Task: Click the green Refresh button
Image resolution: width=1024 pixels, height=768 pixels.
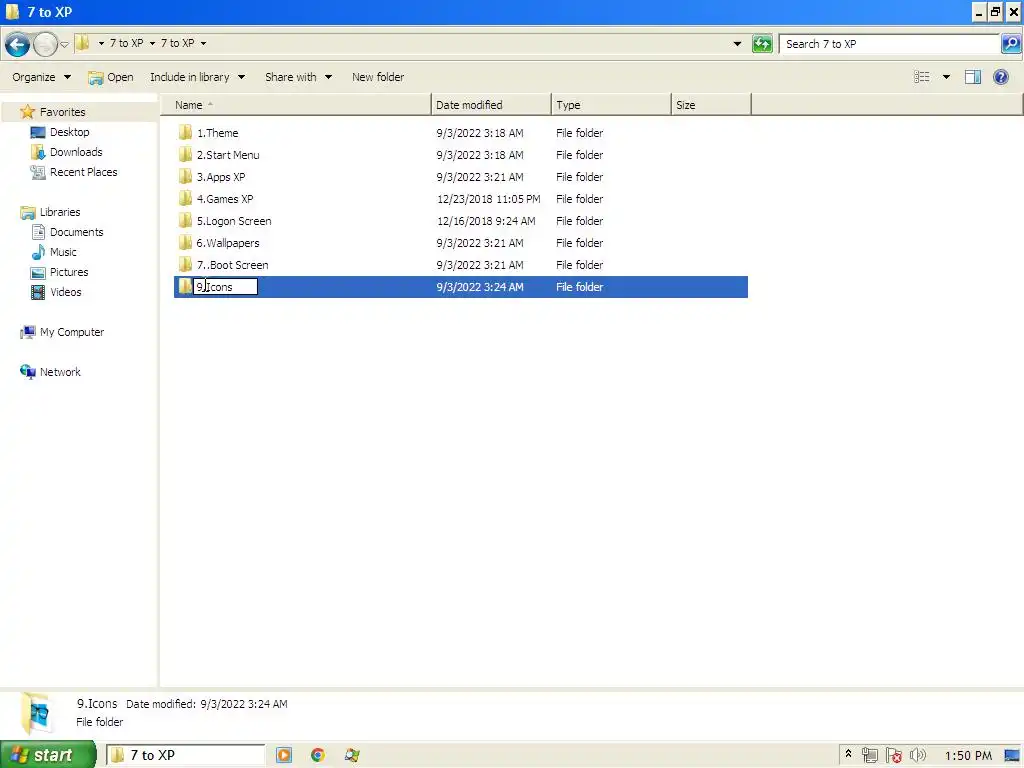Action: click(x=762, y=44)
